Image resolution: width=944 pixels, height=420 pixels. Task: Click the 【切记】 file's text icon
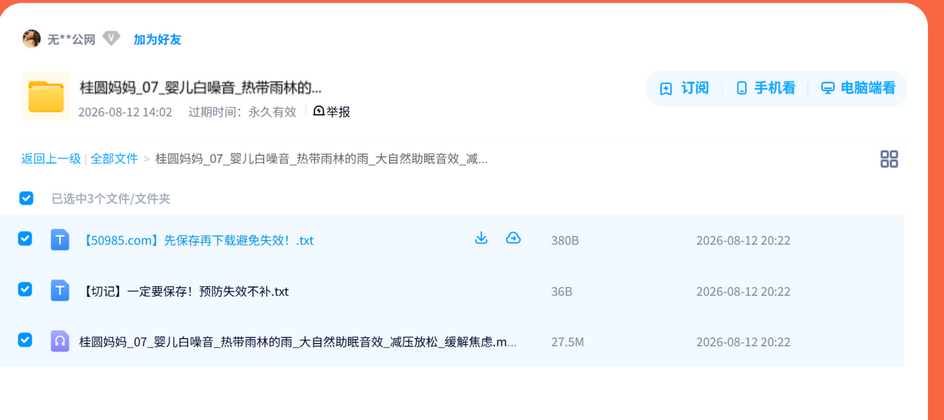coord(60,290)
